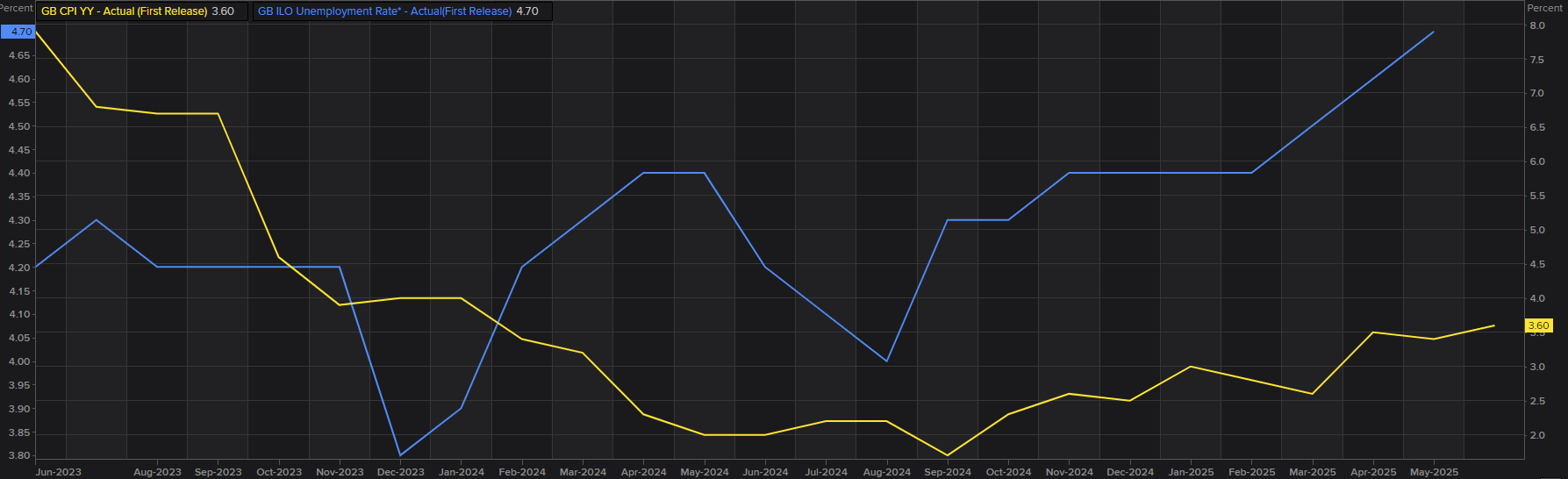
Task: Click the left axis Percent label
Action: tap(17, 8)
